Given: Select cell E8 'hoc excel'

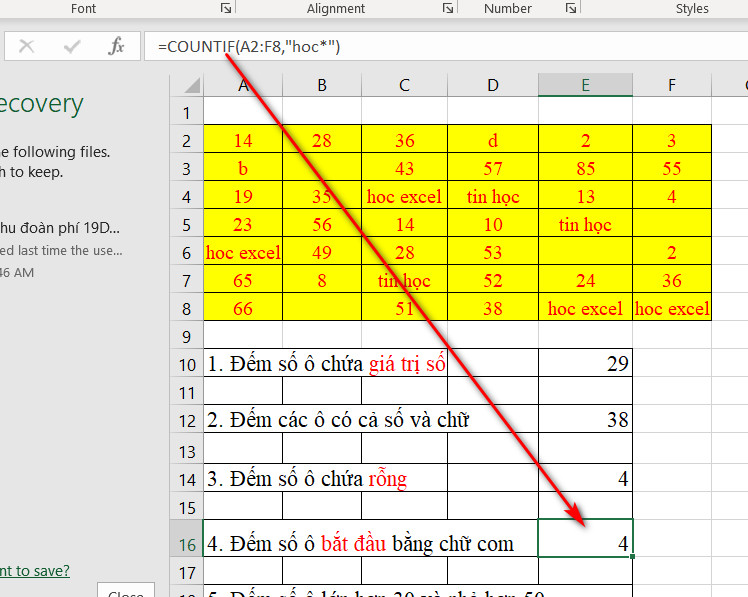Looking at the screenshot, I should (x=585, y=308).
